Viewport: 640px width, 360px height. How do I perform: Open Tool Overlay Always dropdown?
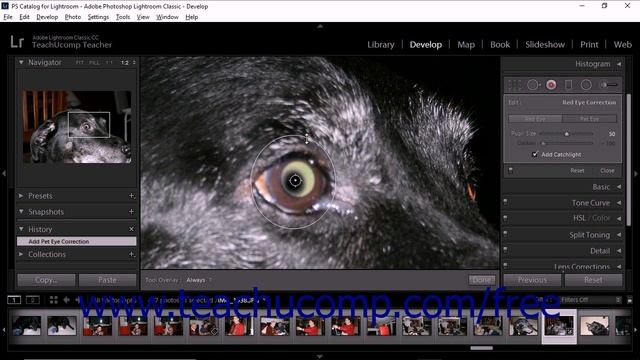198,280
